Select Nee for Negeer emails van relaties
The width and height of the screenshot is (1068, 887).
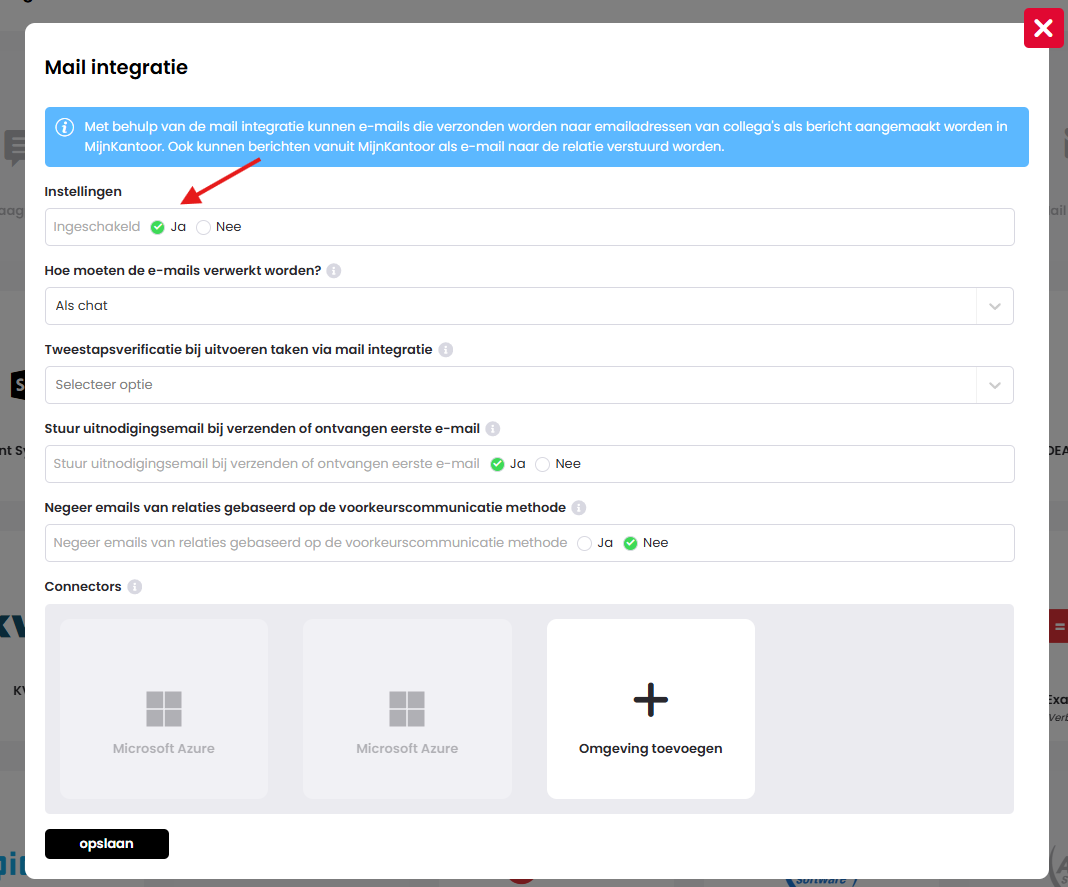pos(630,544)
